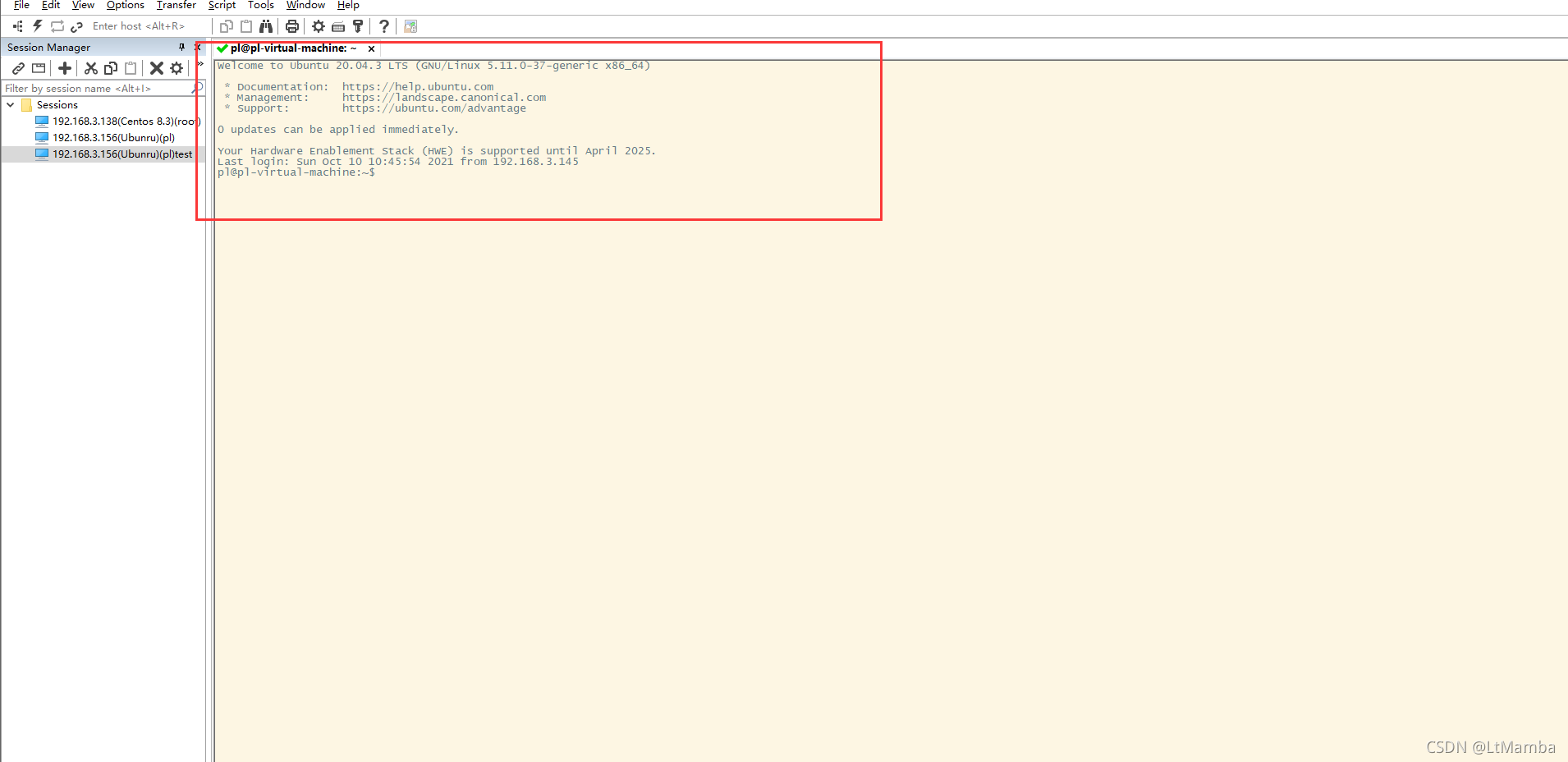
Task: Select the Sessions folder
Action: click(x=57, y=105)
